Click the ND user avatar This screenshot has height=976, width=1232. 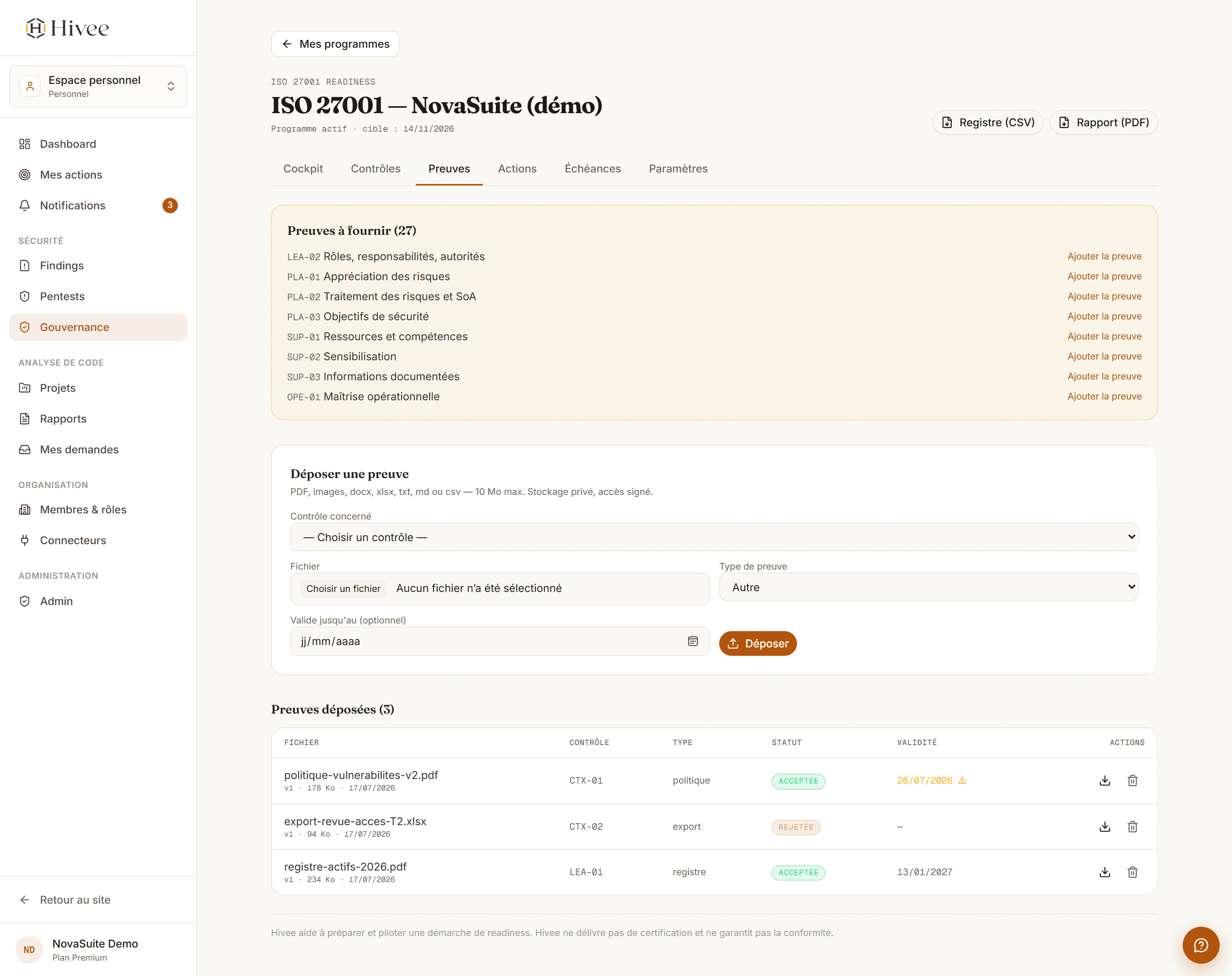[x=29, y=950]
